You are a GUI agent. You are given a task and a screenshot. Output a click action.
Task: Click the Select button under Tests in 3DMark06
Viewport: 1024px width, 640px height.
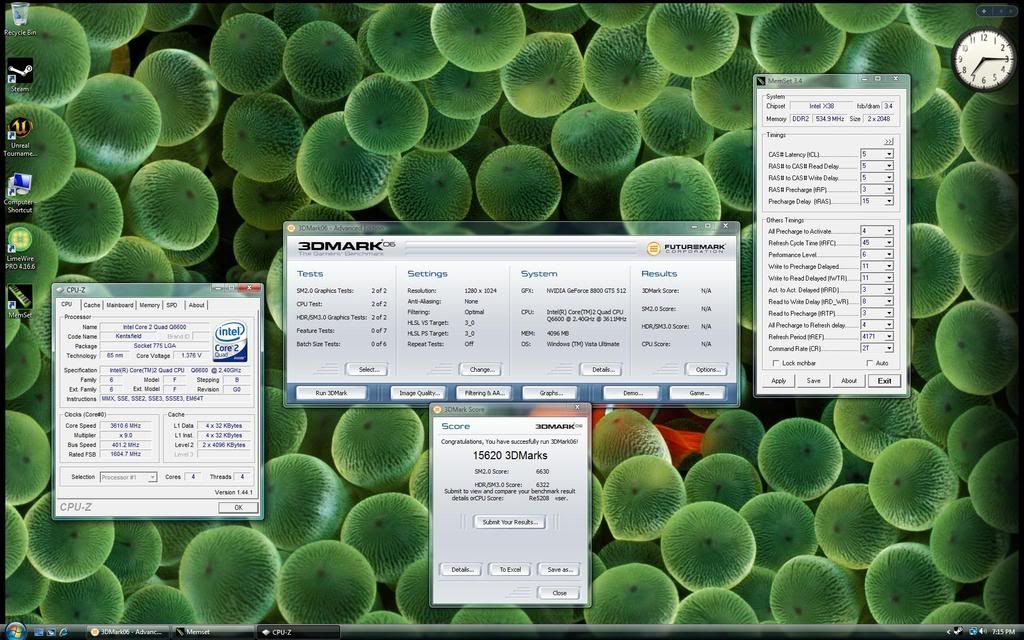(368, 370)
